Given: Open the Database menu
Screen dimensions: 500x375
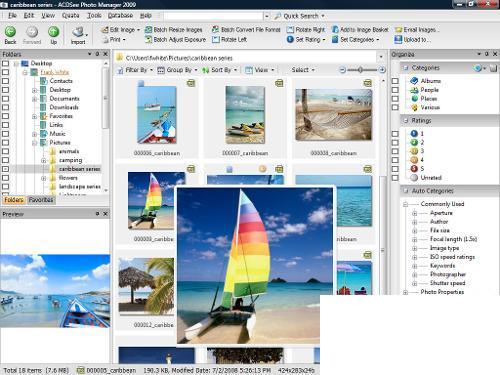Looking at the screenshot, I should pos(120,15).
